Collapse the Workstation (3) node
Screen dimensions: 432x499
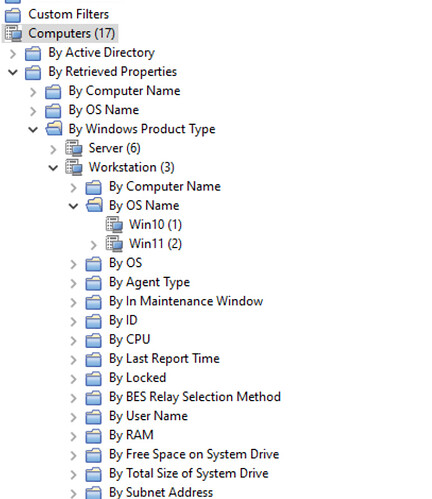(53, 168)
